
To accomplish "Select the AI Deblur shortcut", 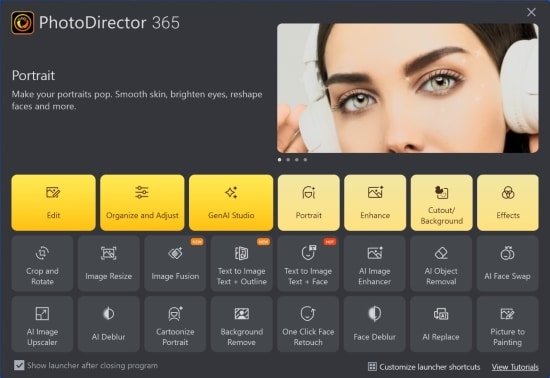I will (x=109, y=324).
